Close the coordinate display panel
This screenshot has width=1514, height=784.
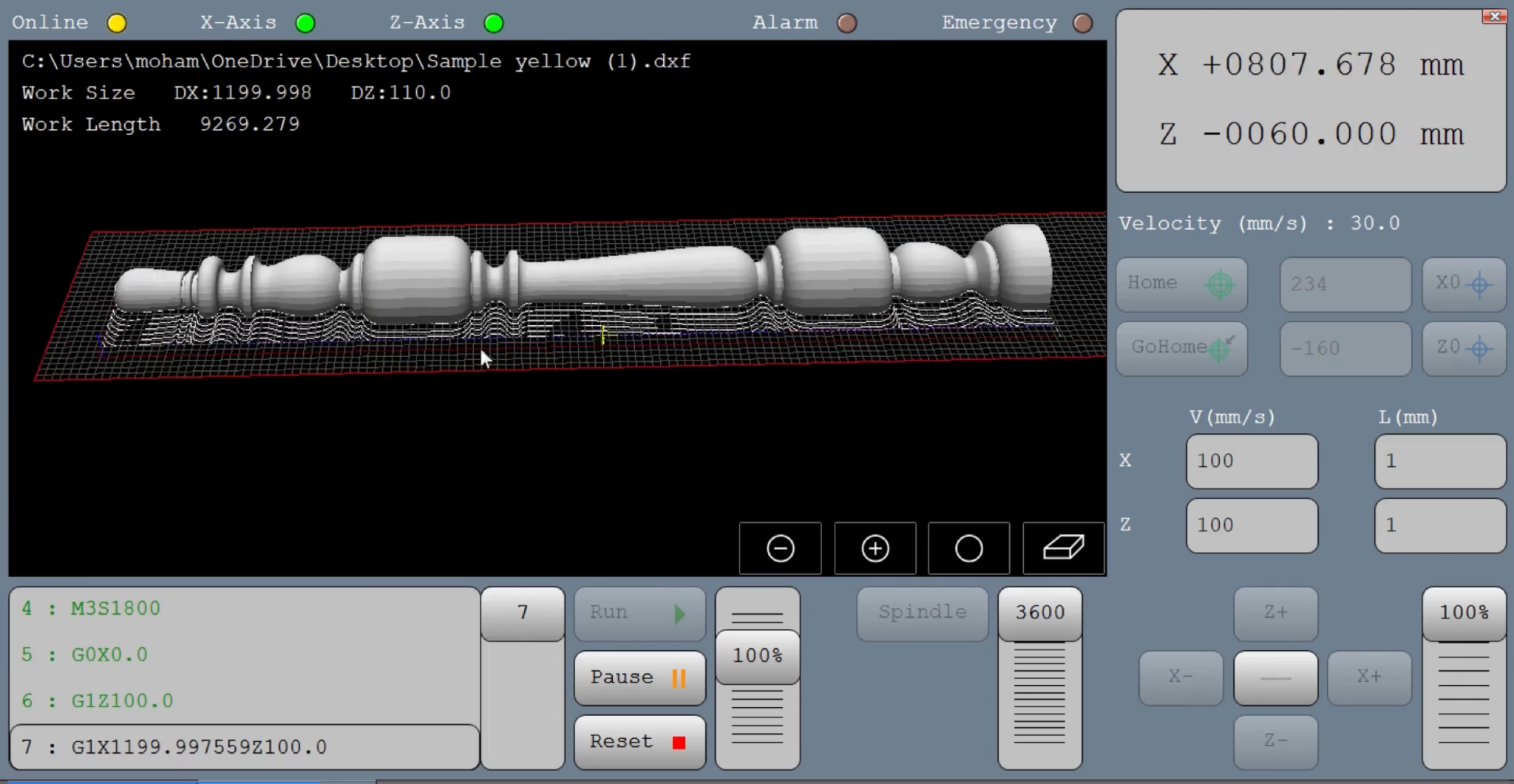pos(1494,16)
